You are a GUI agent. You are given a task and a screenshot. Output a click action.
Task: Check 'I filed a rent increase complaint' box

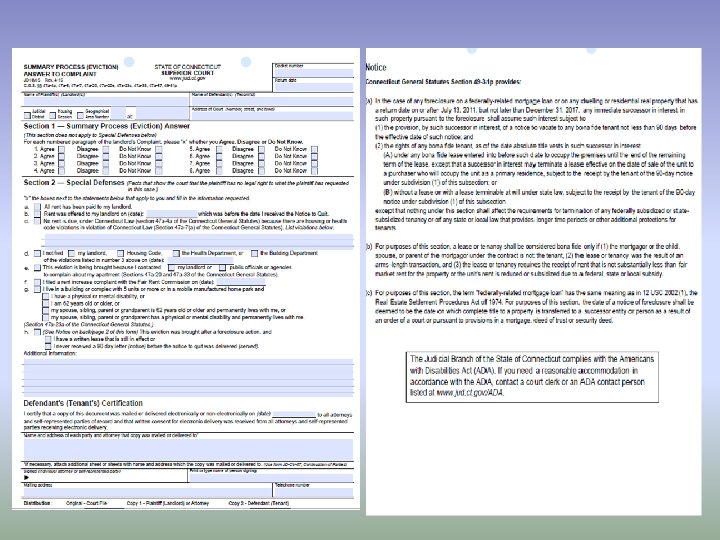37,282
